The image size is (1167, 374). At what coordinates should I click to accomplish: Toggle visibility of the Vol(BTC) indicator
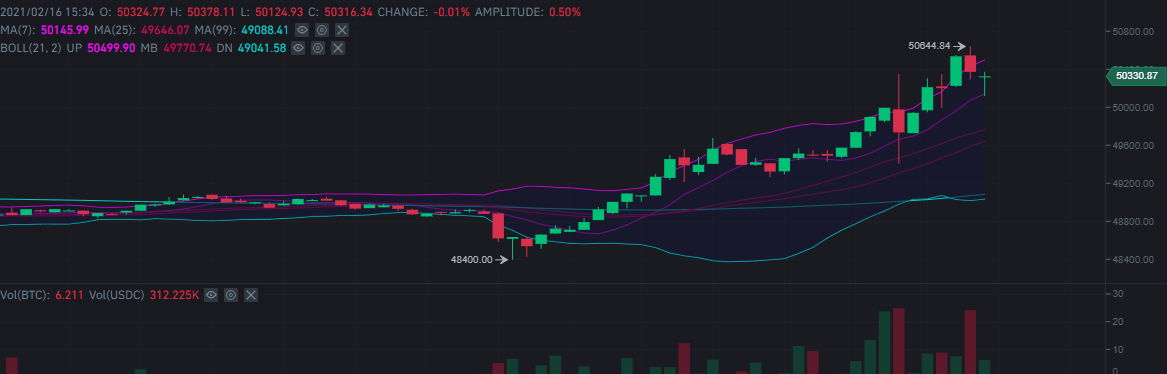click(x=211, y=295)
